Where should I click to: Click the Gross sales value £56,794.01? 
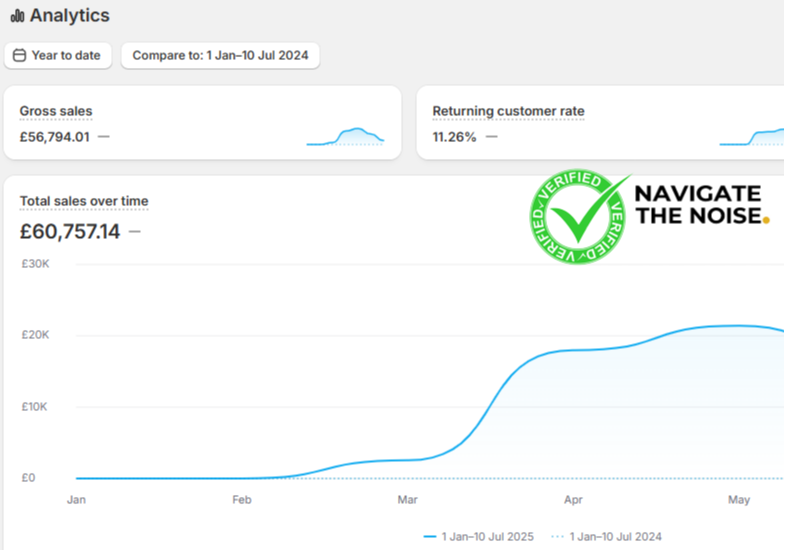[x=55, y=137]
